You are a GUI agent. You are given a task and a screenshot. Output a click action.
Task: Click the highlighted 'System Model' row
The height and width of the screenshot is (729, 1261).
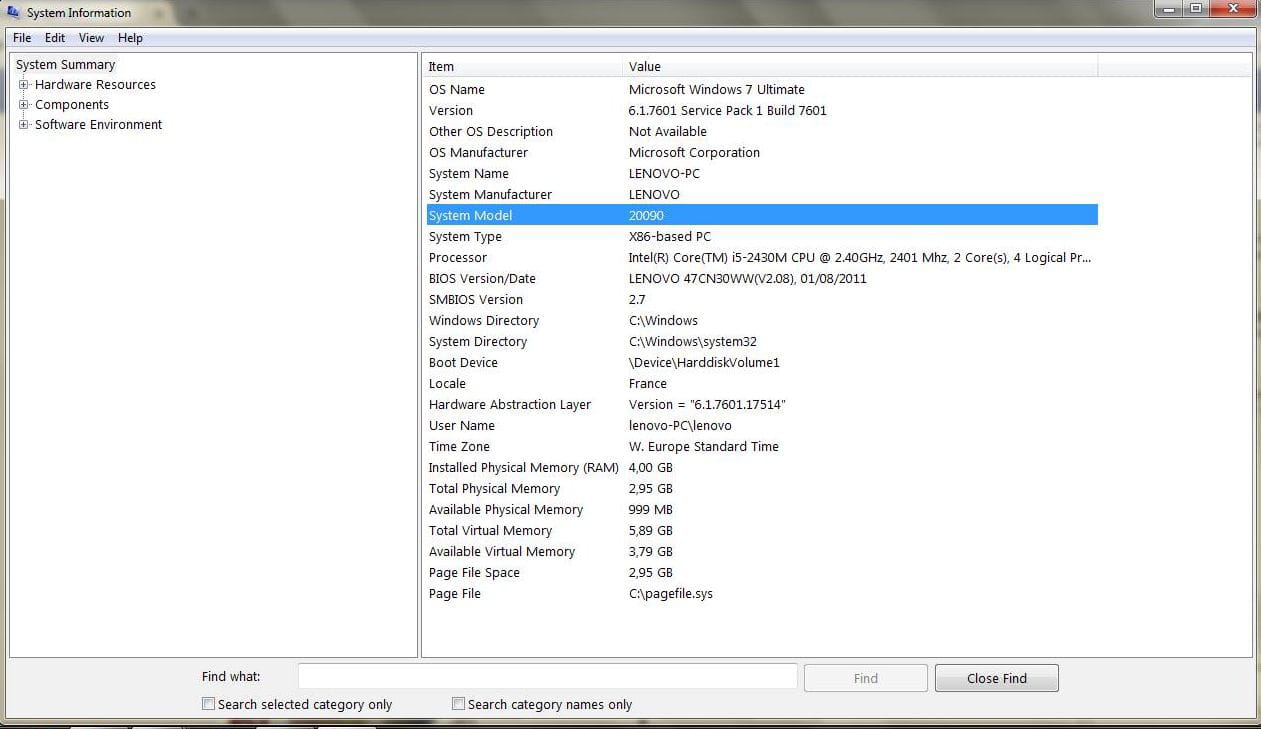point(762,216)
